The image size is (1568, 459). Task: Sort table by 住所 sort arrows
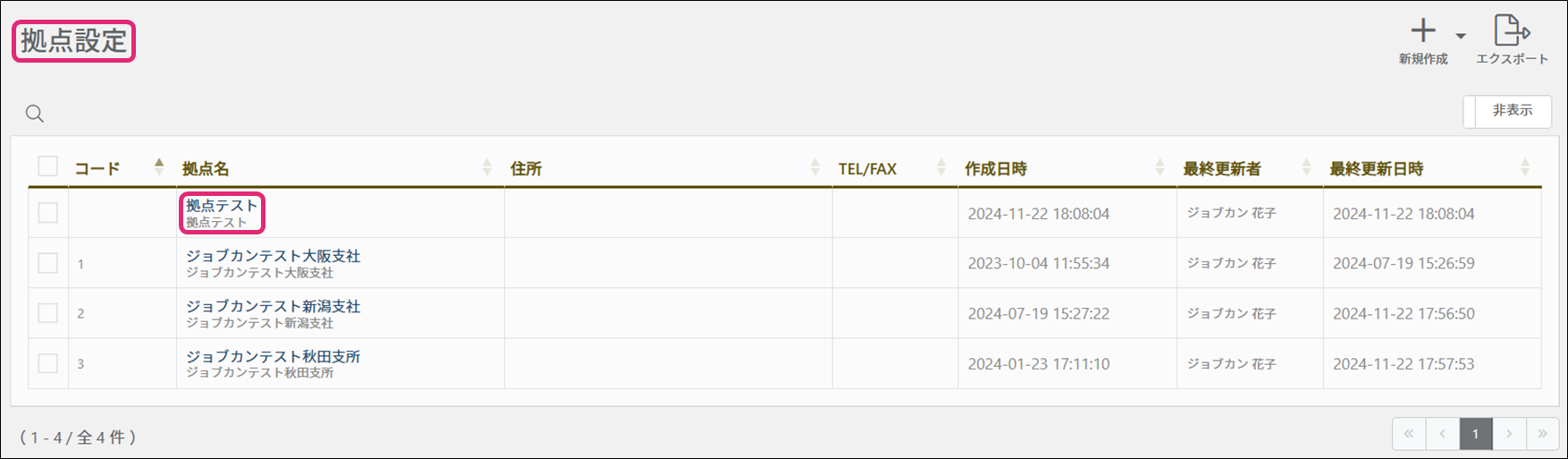[815, 167]
